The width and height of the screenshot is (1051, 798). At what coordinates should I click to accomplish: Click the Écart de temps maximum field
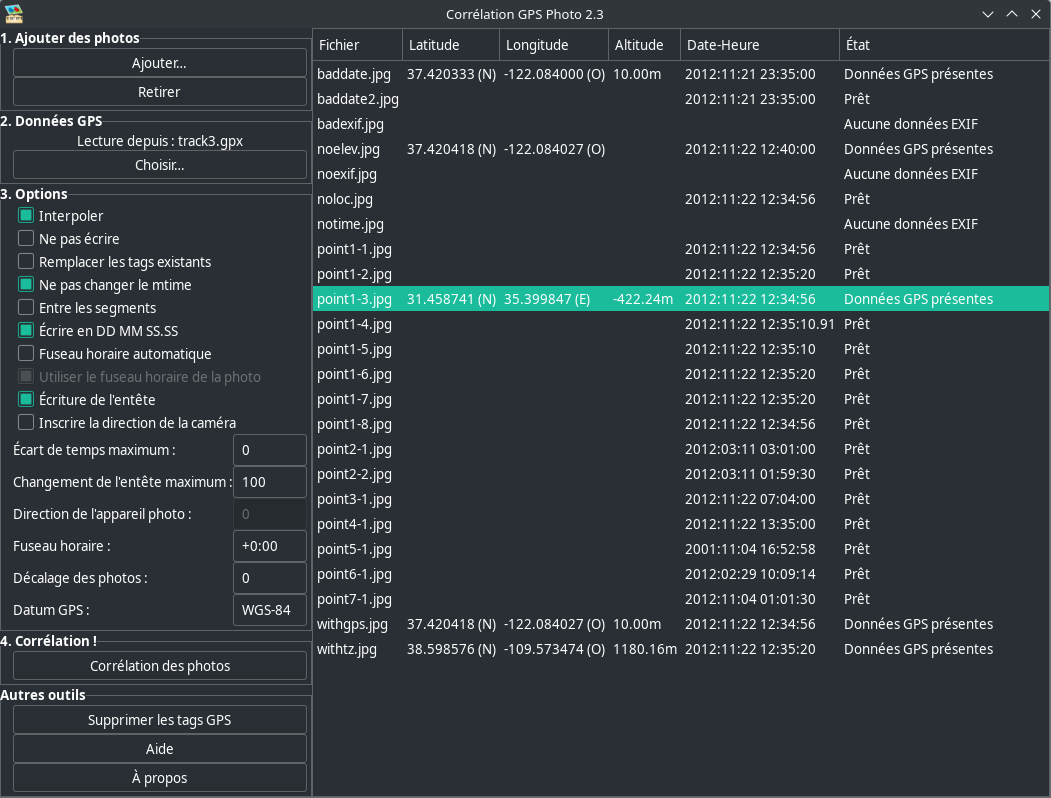coord(269,450)
